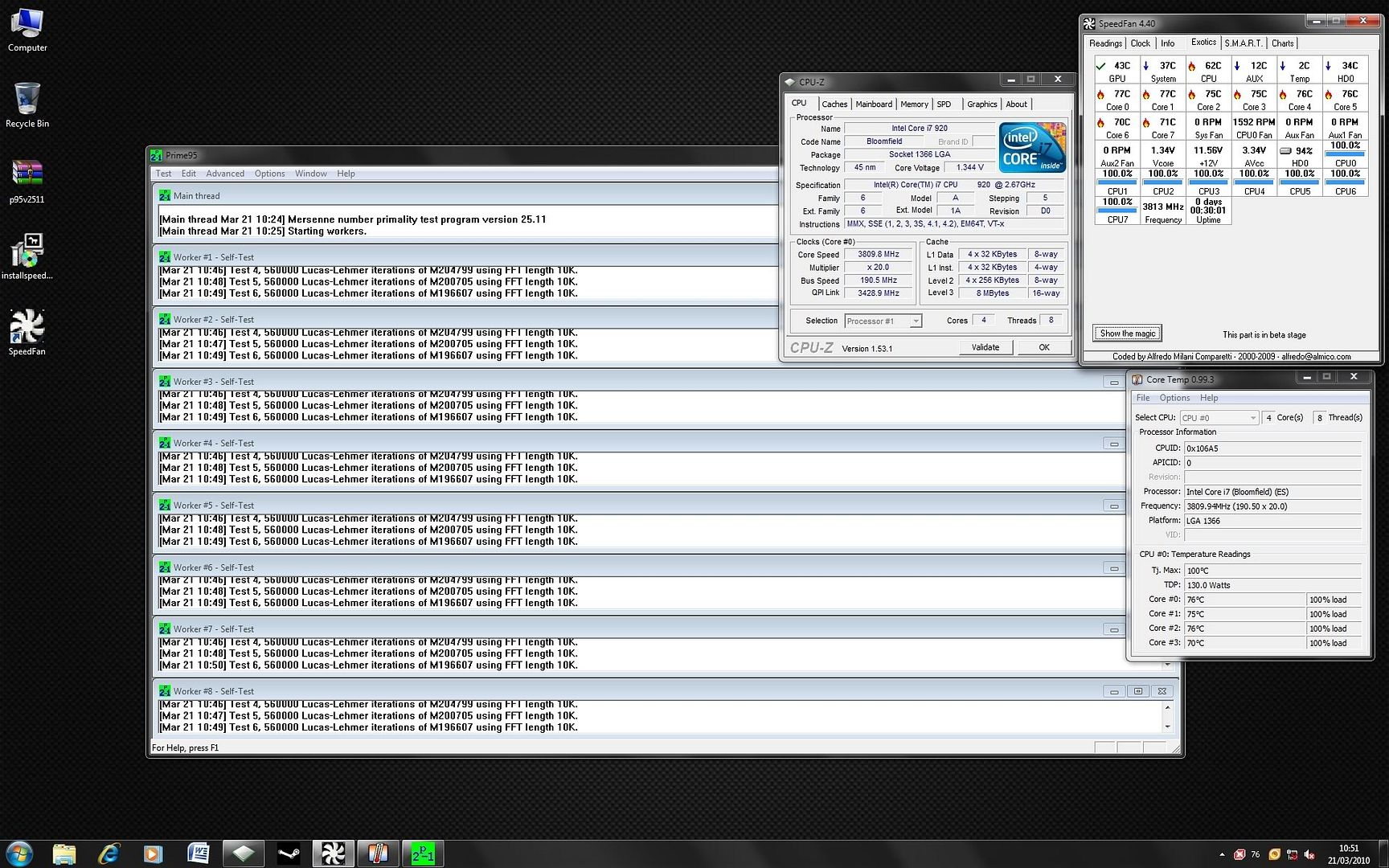Switch to the Core Temp thermometer taskbar button
The width and height of the screenshot is (1389, 868).
(x=378, y=854)
